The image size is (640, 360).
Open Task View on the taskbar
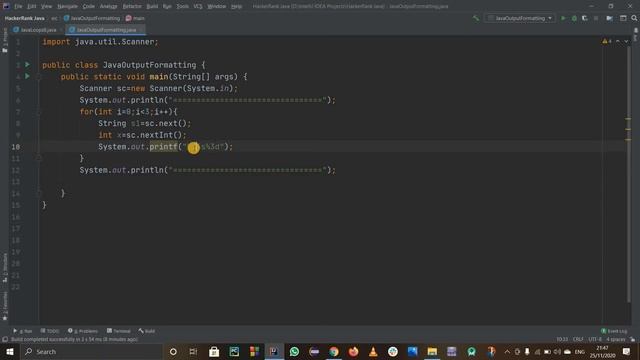pos(193,351)
